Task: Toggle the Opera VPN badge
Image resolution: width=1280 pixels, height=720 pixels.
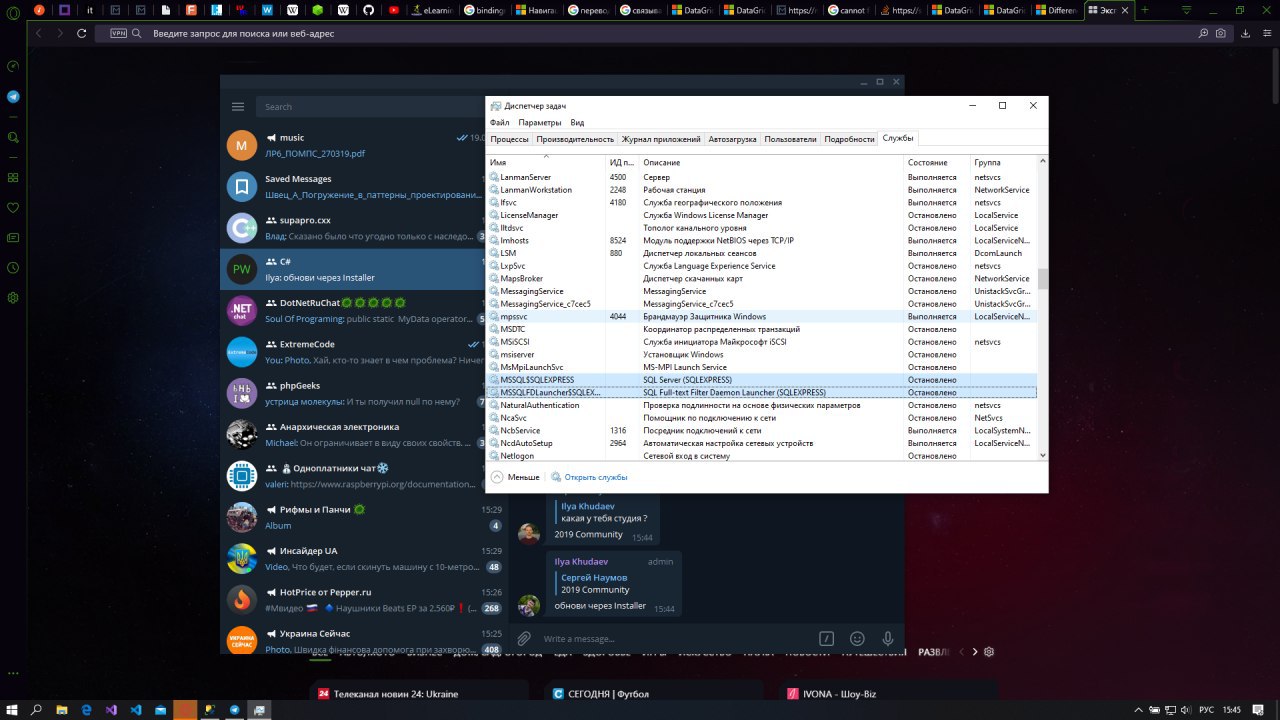Action: click(119, 33)
